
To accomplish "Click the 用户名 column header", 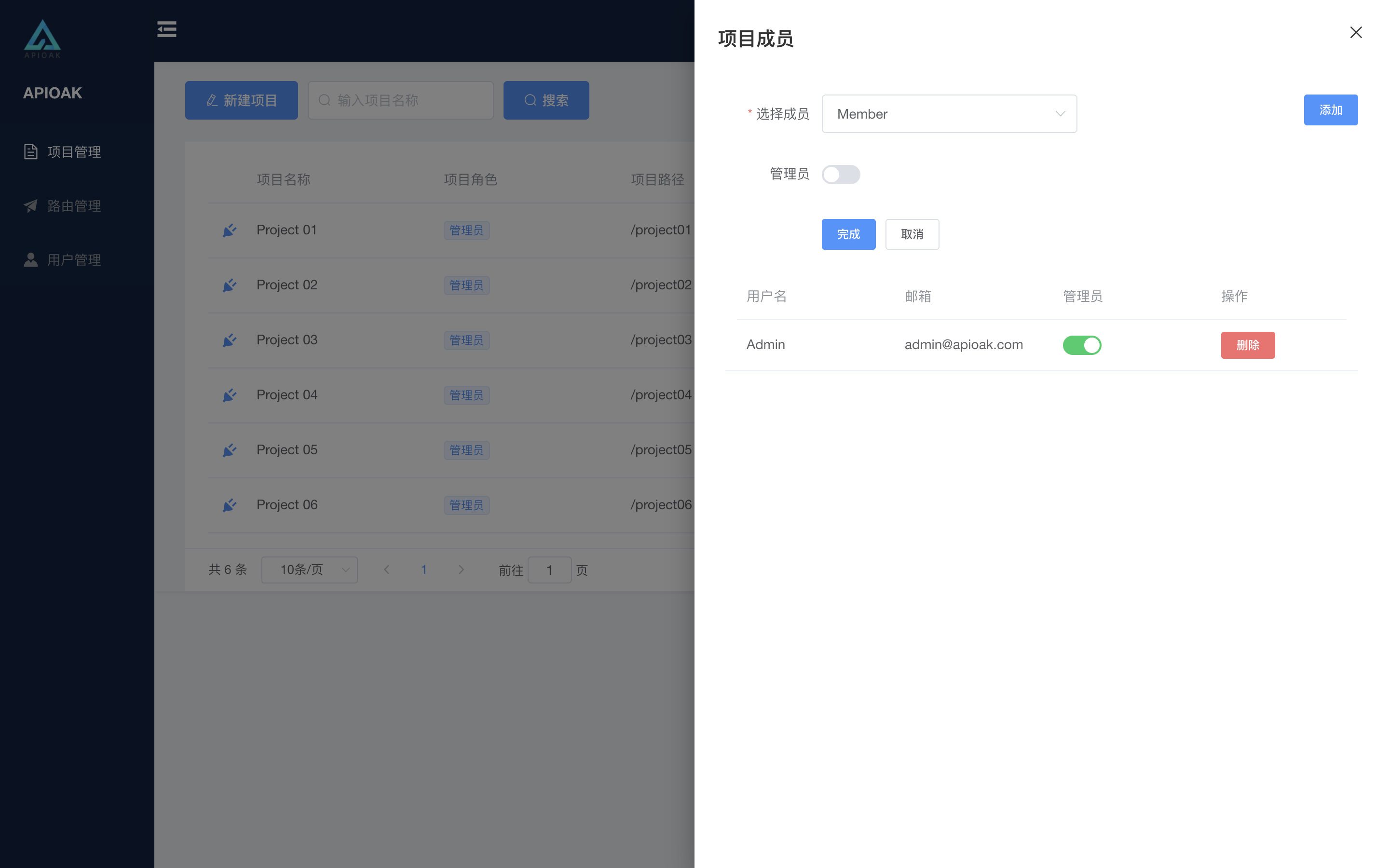I will click(766, 296).
